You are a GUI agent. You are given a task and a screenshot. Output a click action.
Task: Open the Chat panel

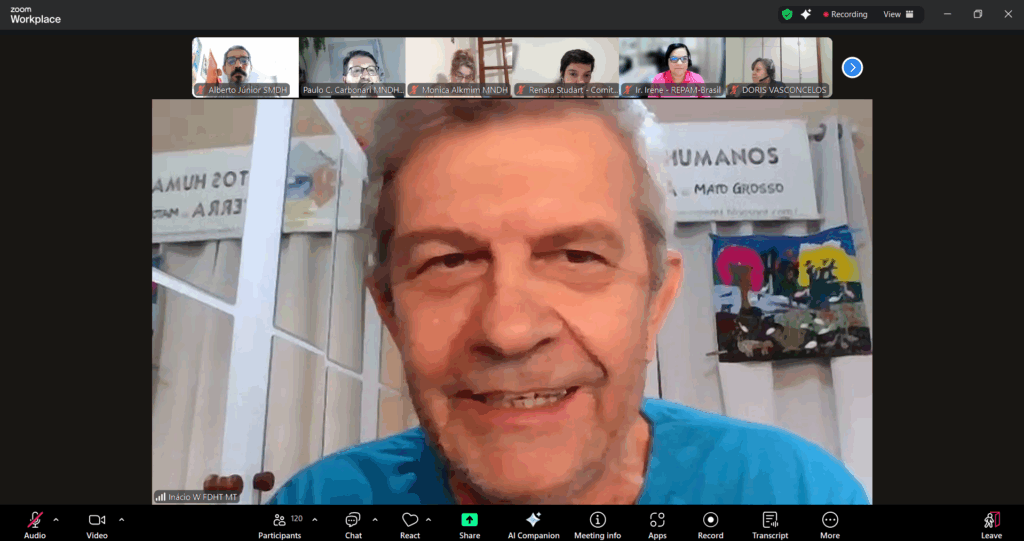coord(353,521)
